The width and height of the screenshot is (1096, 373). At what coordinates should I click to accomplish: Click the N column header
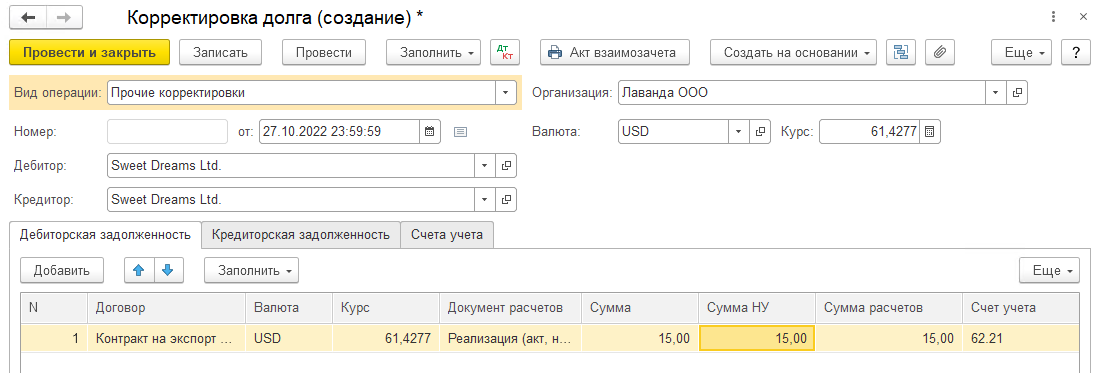(55, 308)
